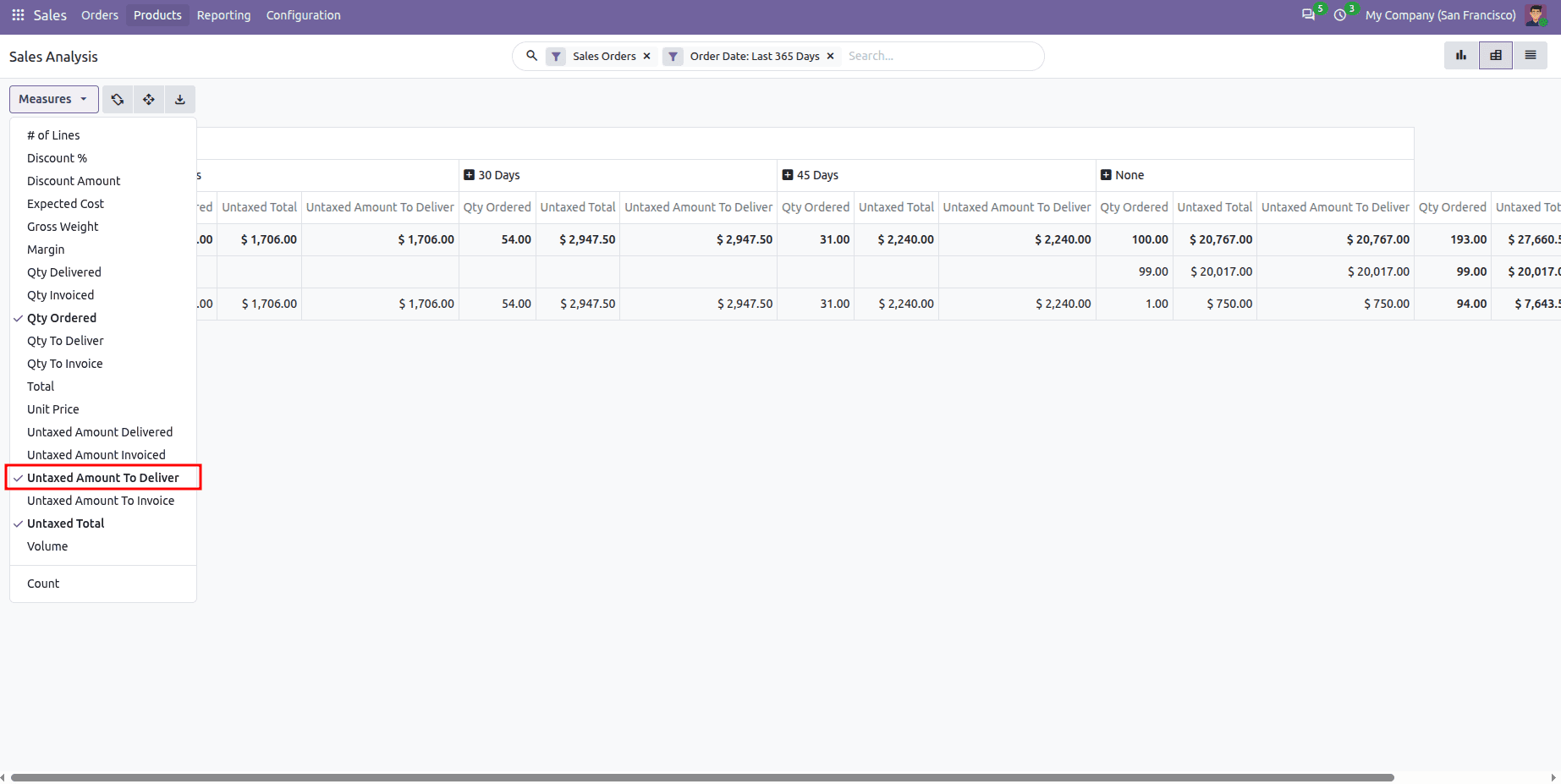The width and height of the screenshot is (1561, 784).
Task: Sort by Untaxed Total under 45 Days
Action: tap(896, 207)
